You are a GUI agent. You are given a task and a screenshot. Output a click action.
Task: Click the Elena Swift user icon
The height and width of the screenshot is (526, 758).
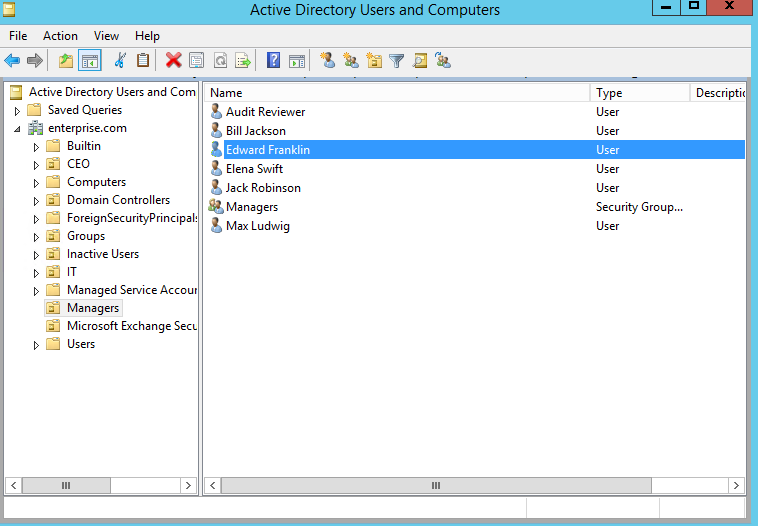[x=216, y=169]
